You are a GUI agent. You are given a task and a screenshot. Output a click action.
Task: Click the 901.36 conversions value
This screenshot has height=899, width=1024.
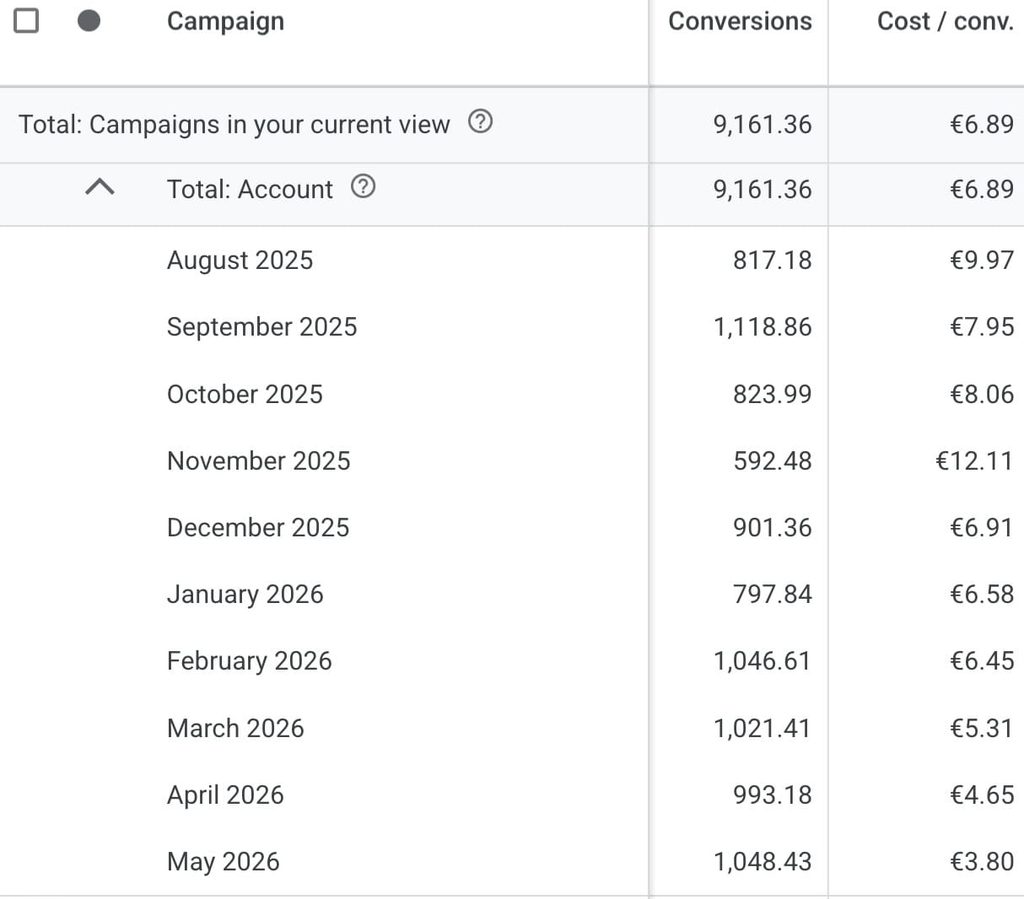[773, 528]
